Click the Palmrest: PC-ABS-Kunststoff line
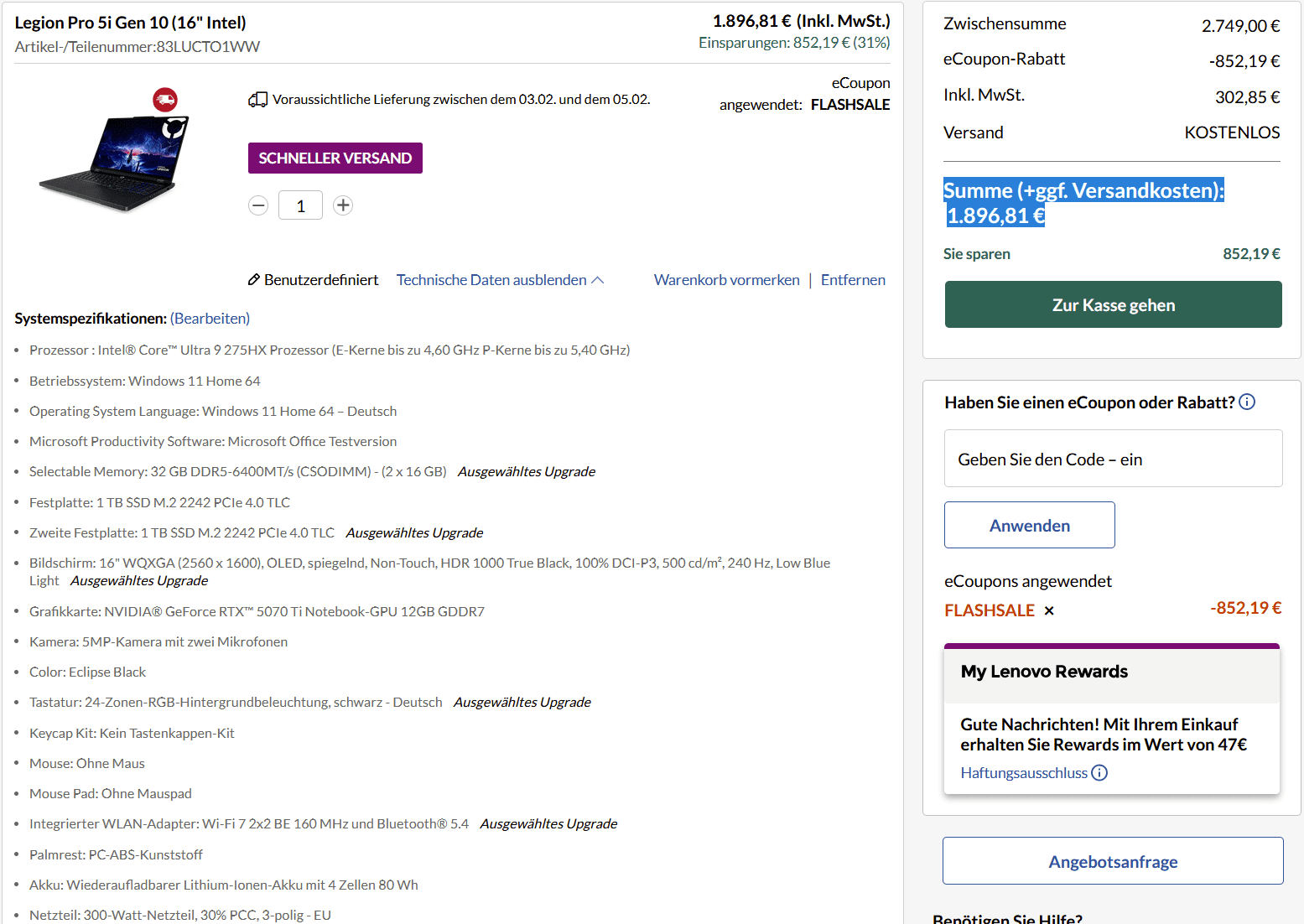The width and height of the screenshot is (1304, 924). point(116,855)
